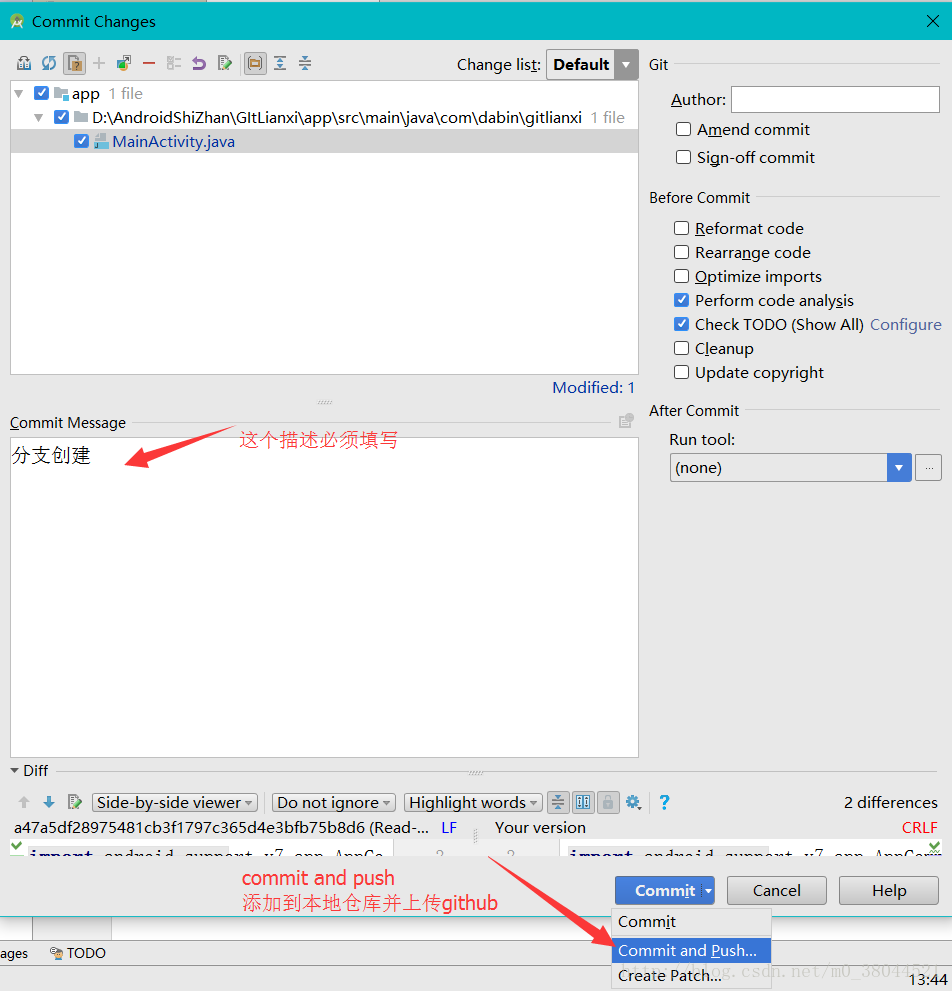952x991 pixels.
Task: Click the Configure link
Action: pos(906,324)
